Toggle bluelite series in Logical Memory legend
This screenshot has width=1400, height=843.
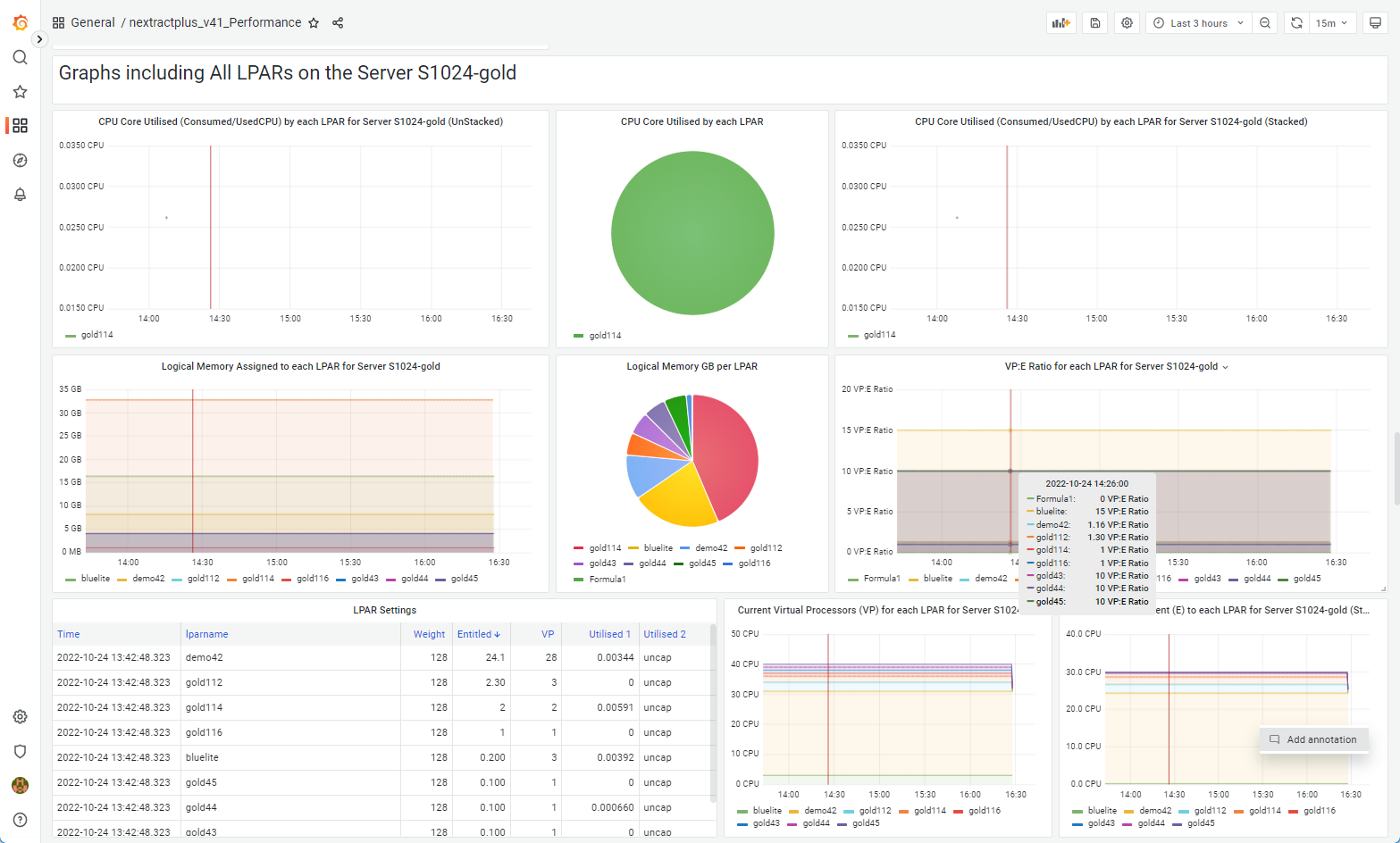(95, 579)
